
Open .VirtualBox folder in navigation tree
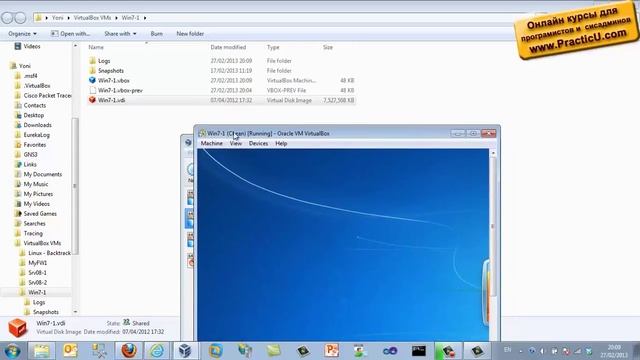pyautogui.click(x=37, y=86)
